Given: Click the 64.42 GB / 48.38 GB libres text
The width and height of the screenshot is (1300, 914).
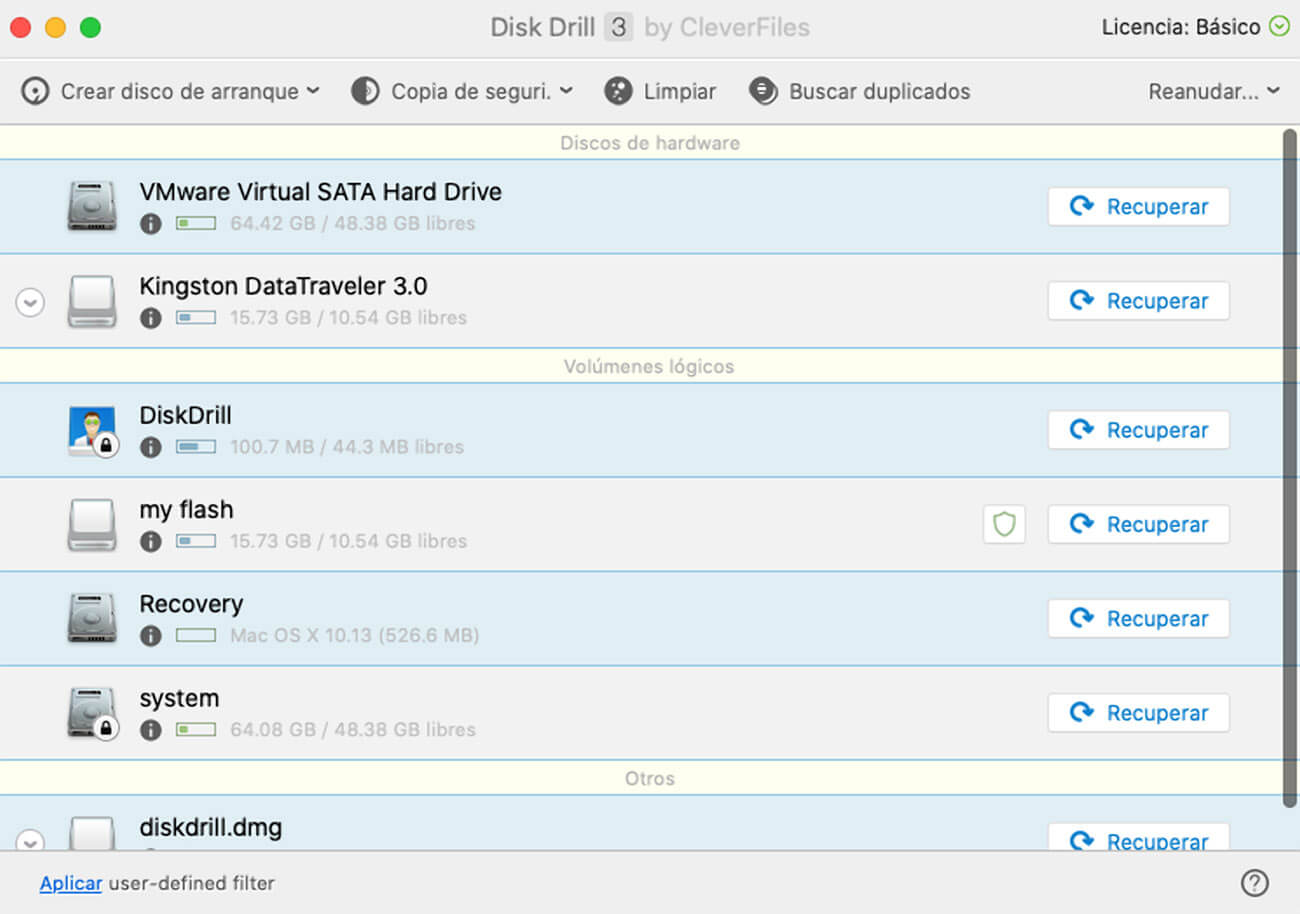Looking at the screenshot, I should click(x=353, y=224).
